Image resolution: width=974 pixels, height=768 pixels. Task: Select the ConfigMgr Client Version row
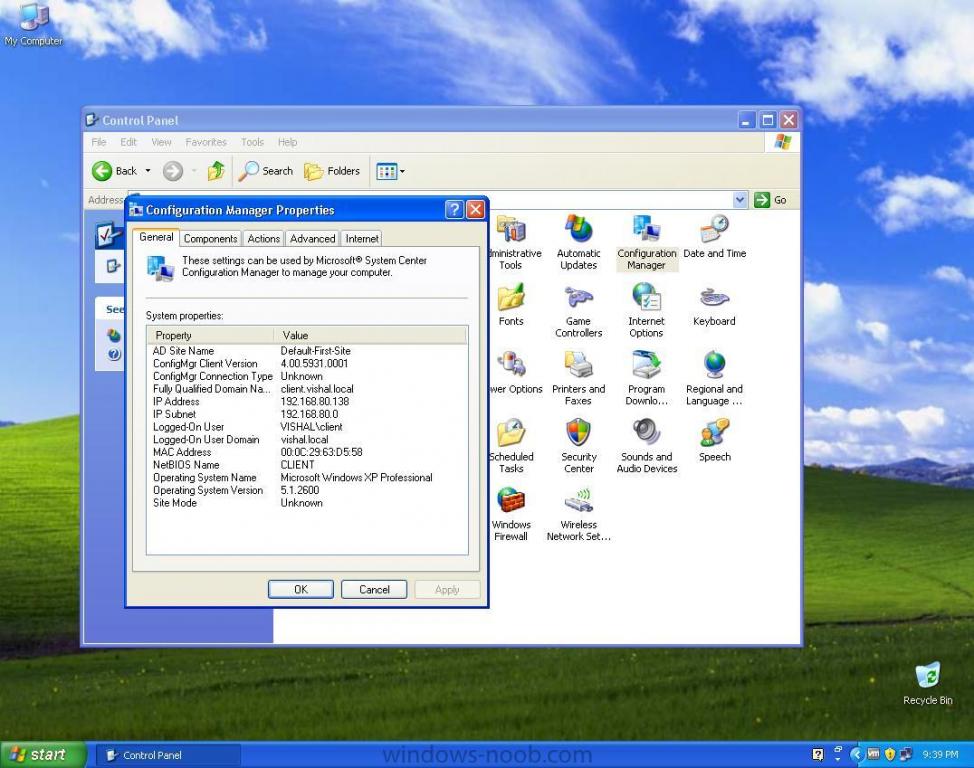(x=307, y=363)
